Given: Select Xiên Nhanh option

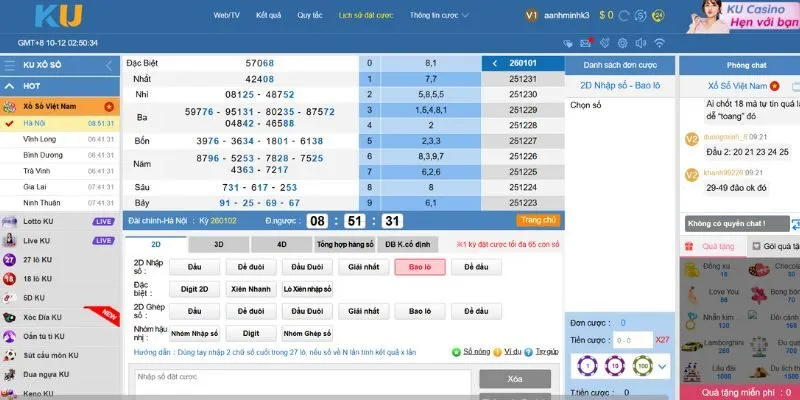Looking at the screenshot, I should point(251,289).
